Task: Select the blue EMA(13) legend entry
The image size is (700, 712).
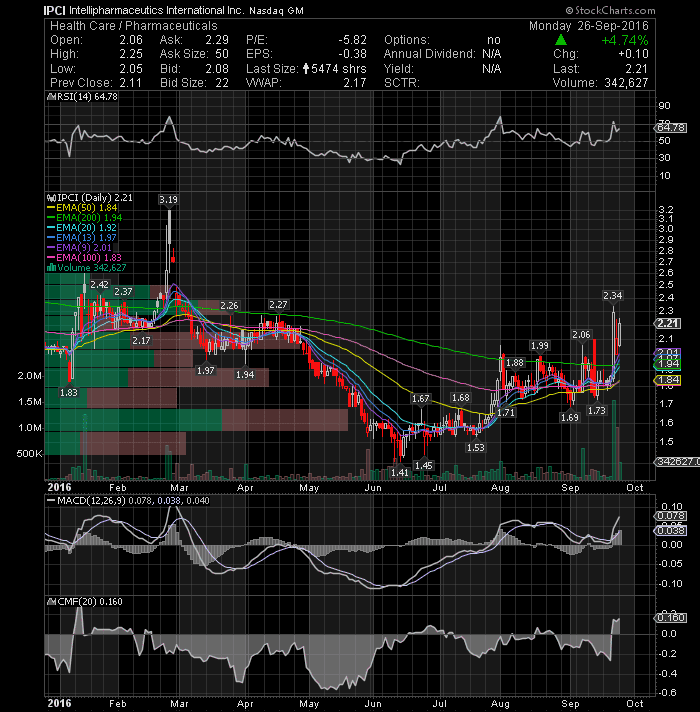Action: click(x=82, y=237)
